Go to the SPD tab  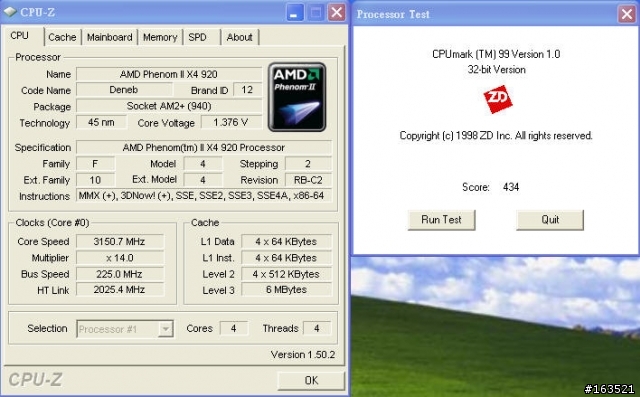tap(202, 37)
